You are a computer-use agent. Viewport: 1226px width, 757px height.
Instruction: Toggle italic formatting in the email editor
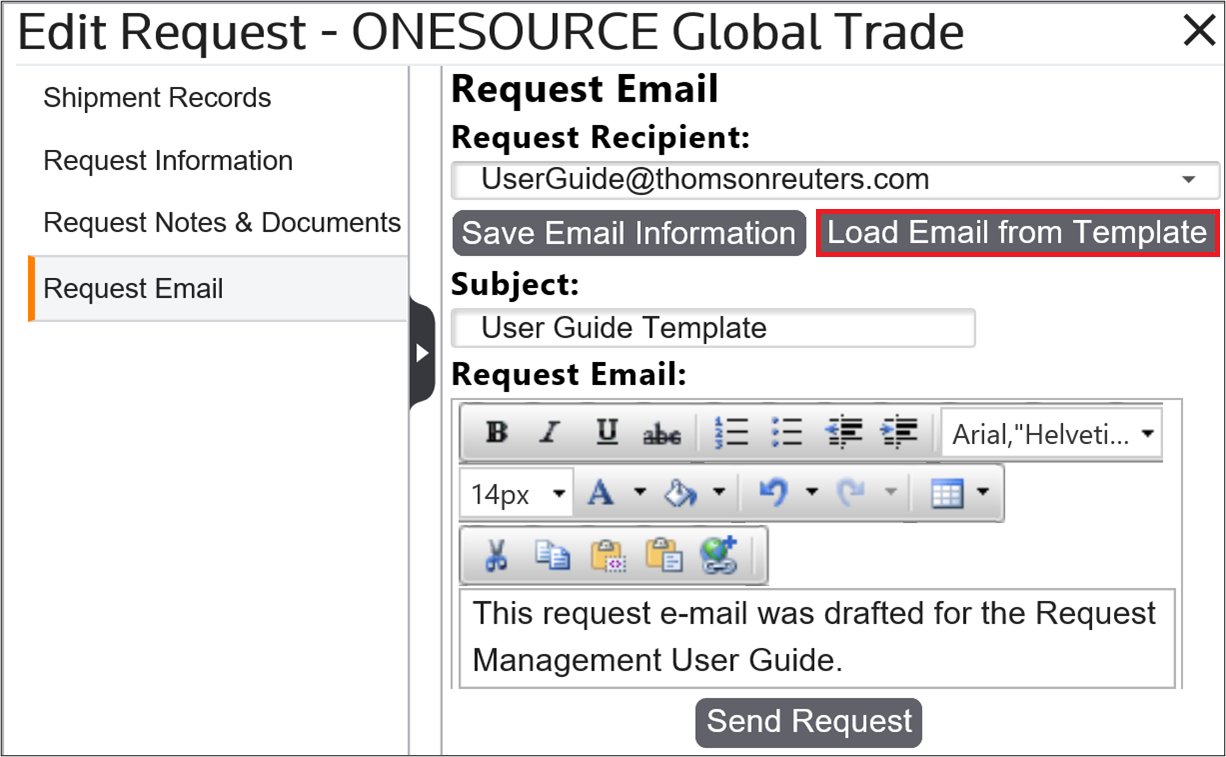[549, 433]
